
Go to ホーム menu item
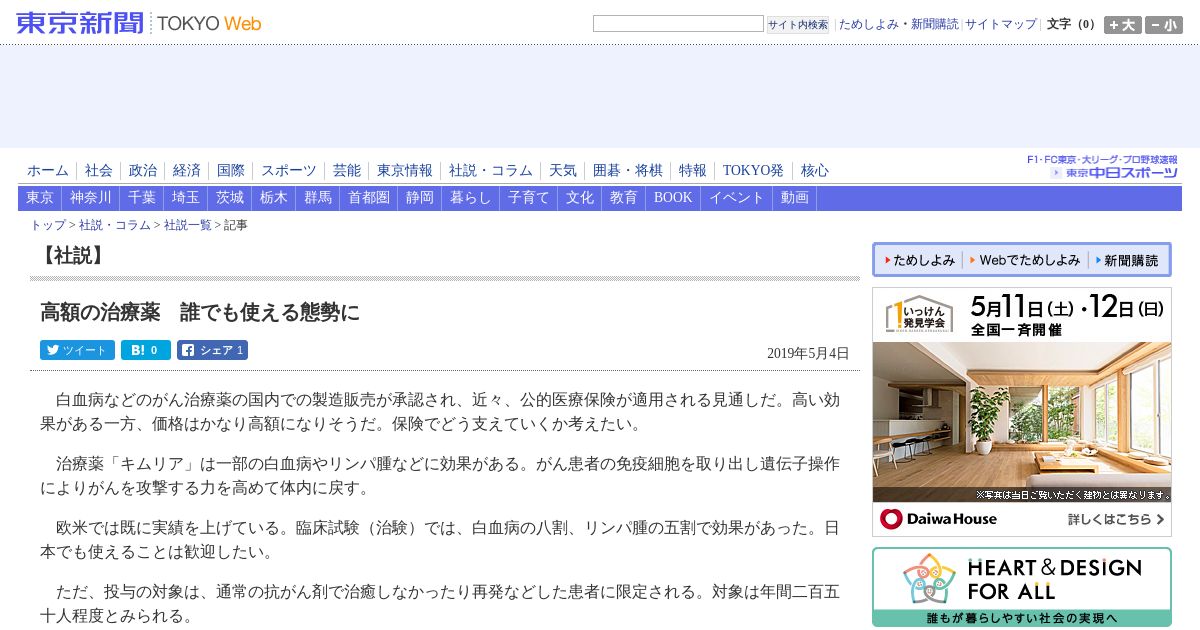pos(48,171)
